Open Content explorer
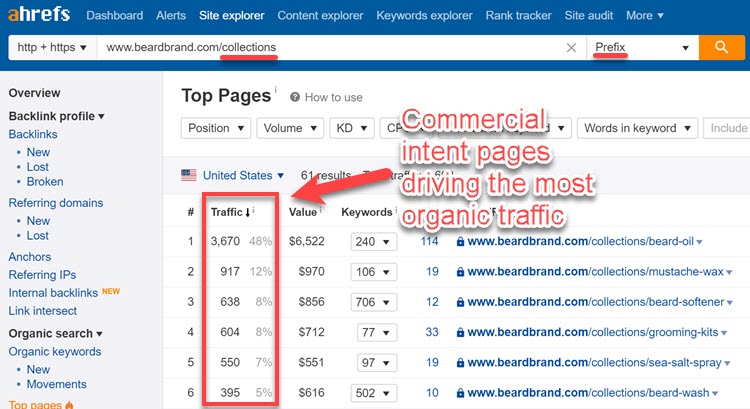Image resolution: width=750 pixels, height=409 pixels. [320, 15]
